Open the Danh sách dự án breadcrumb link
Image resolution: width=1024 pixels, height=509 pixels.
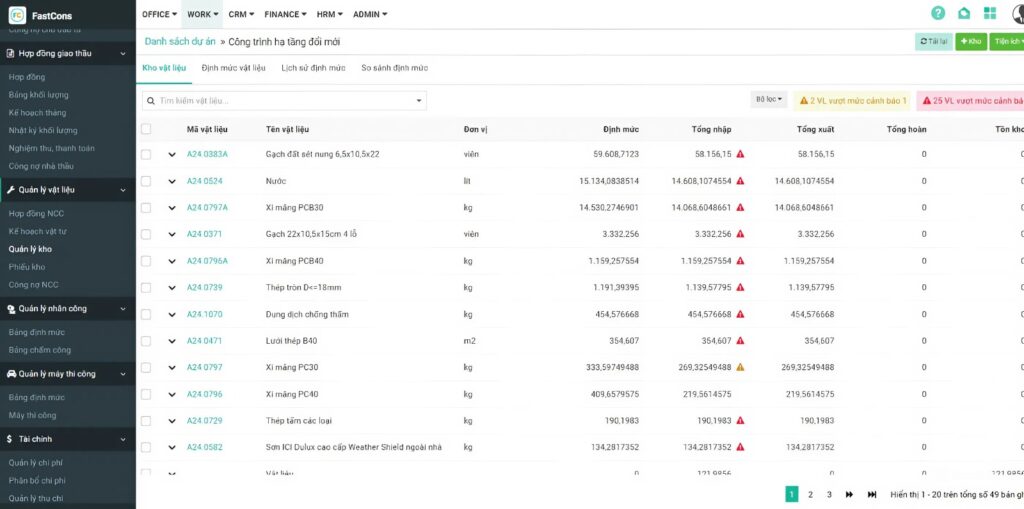(x=180, y=42)
